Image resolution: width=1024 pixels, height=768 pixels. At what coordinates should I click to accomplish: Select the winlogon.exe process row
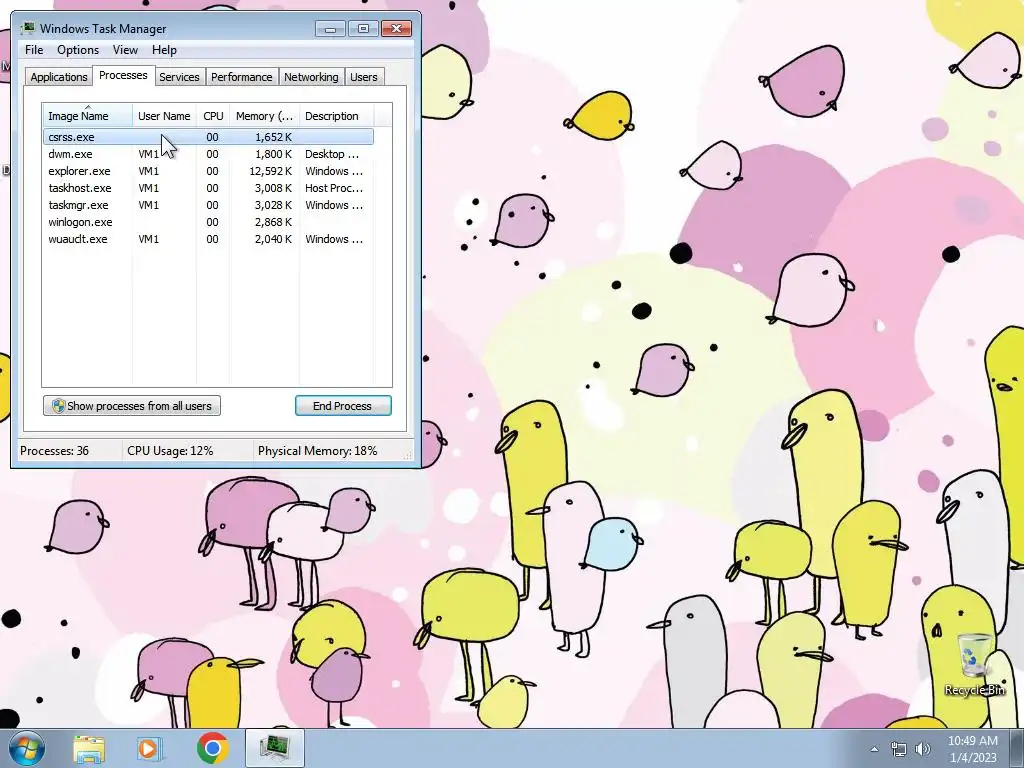[208, 222]
